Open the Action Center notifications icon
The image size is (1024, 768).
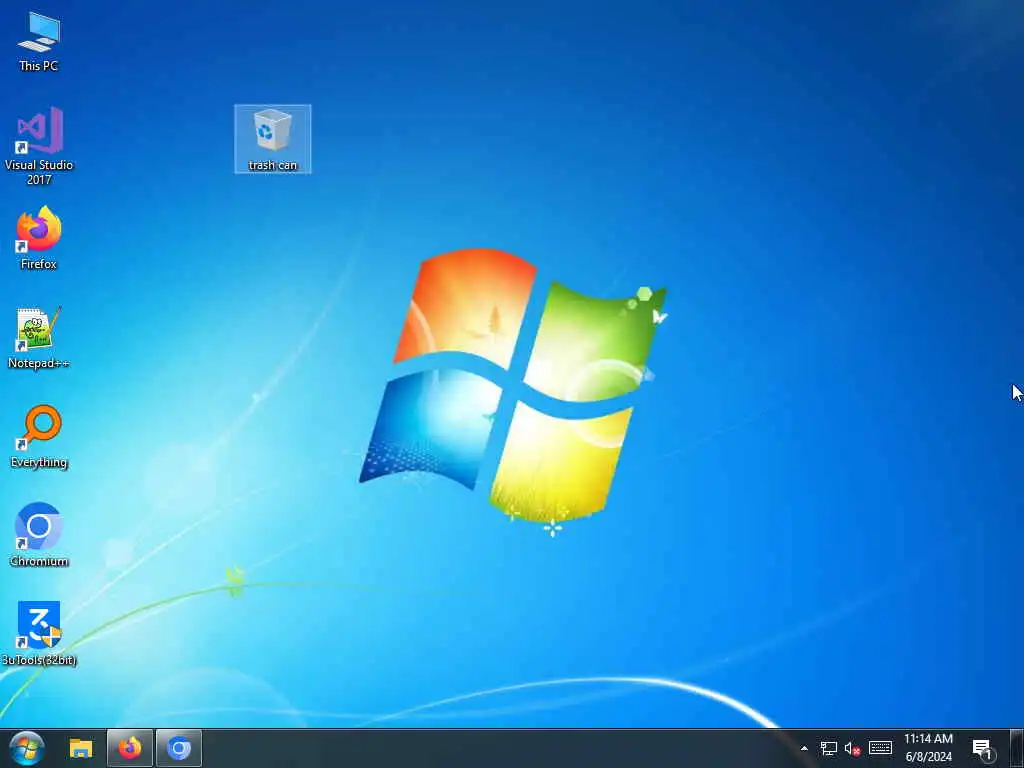click(x=982, y=749)
